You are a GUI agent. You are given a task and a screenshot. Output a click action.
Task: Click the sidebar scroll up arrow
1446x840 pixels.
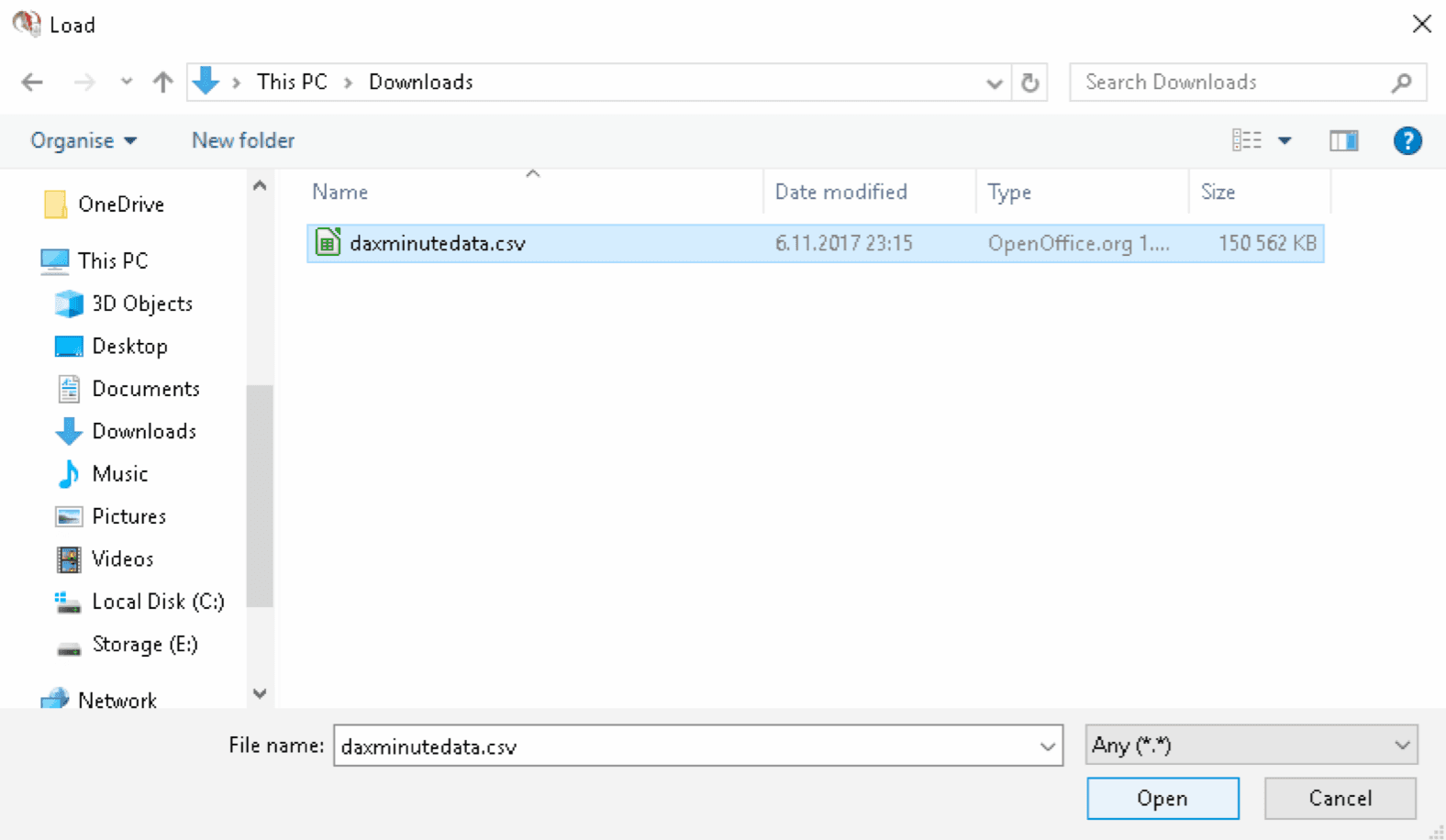pyautogui.click(x=260, y=186)
